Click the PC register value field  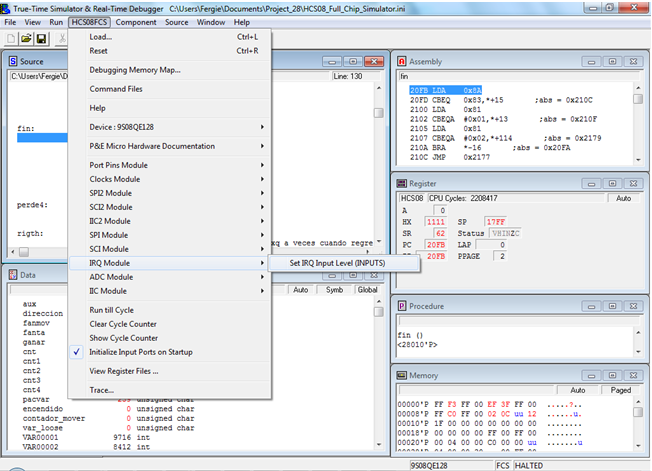[437, 243]
